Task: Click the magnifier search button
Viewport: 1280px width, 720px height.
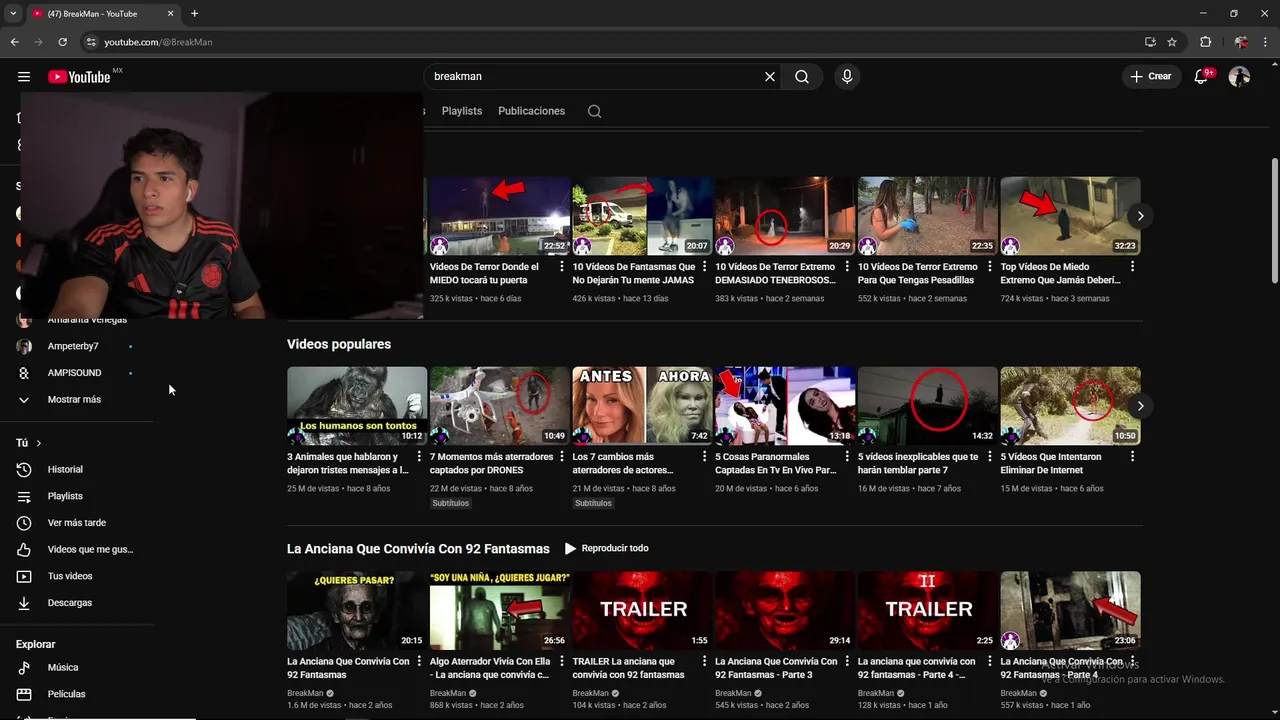Action: [x=802, y=77]
